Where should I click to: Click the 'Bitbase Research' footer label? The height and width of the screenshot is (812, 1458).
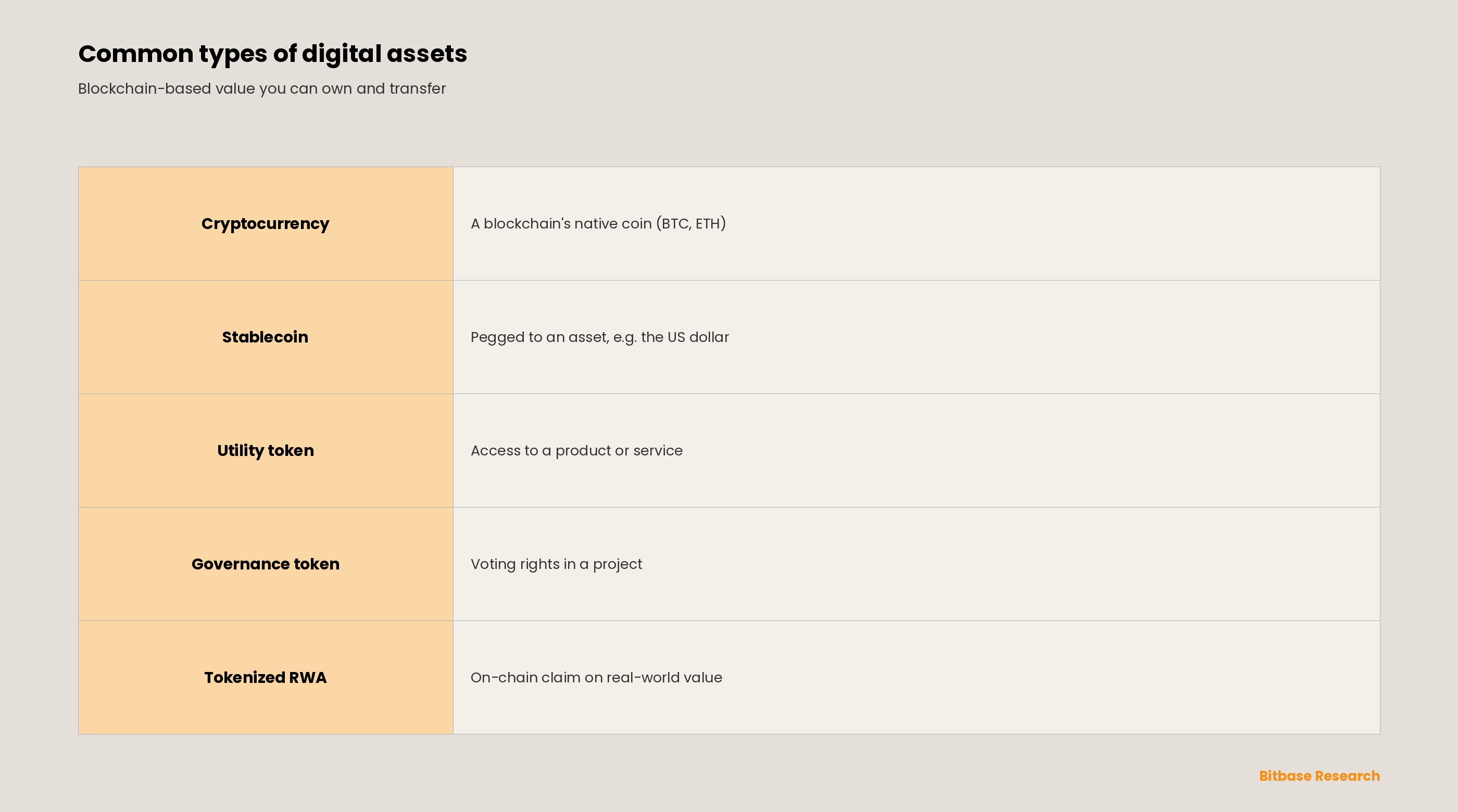pyautogui.click(x=1319, y=776)
